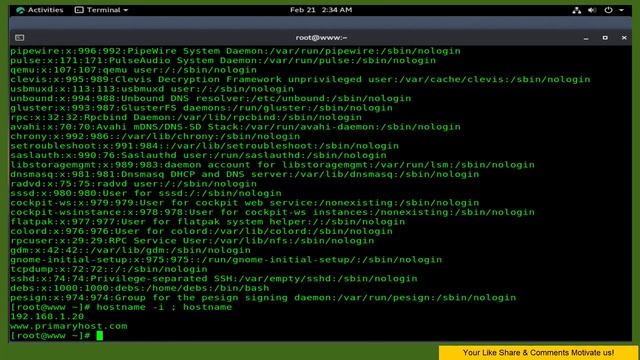640x360 pixels.
Task: Click the power icon in top bar
Action: (608, 10)
